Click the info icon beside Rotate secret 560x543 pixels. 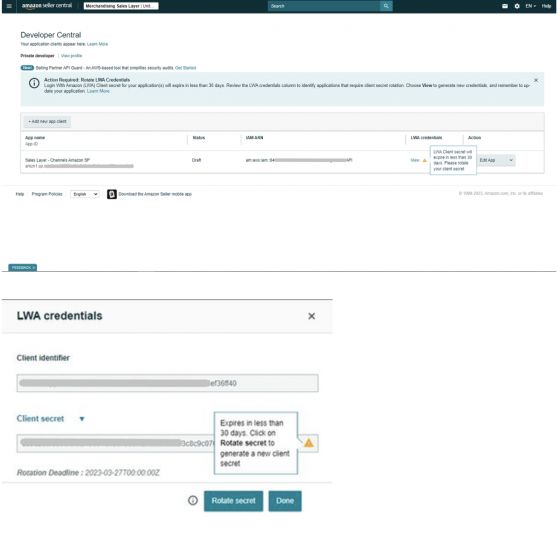point(192,500)
